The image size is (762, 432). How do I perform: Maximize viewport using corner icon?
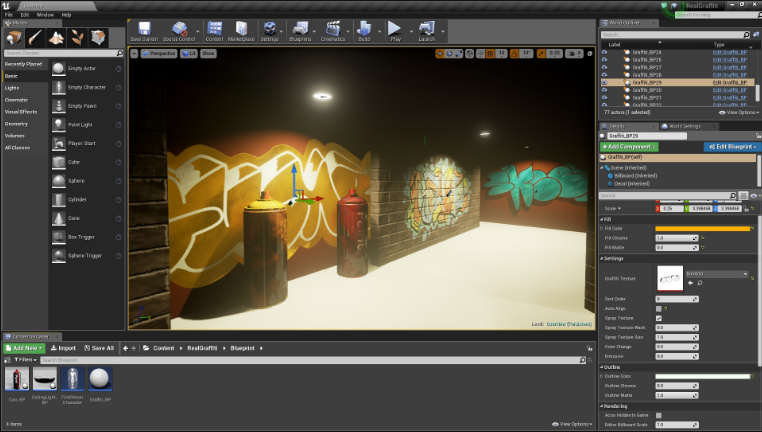coord(590,53)
